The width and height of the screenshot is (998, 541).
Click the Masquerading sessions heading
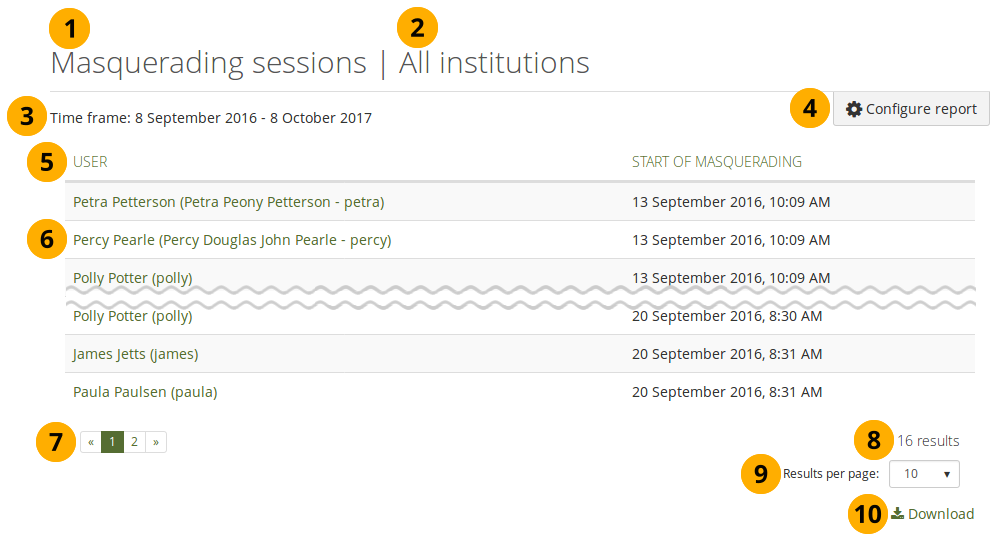208,64
